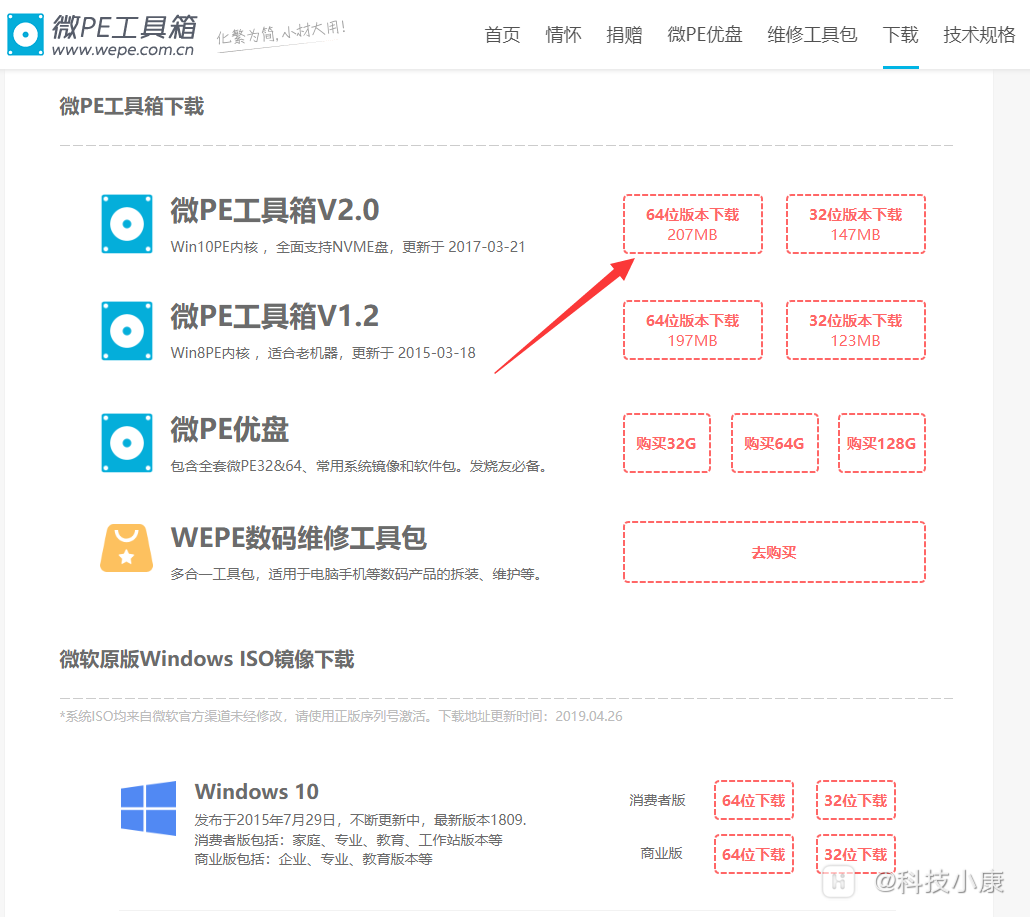
Task: Click the Win8PE内核 description line
Action: [323, 353]
